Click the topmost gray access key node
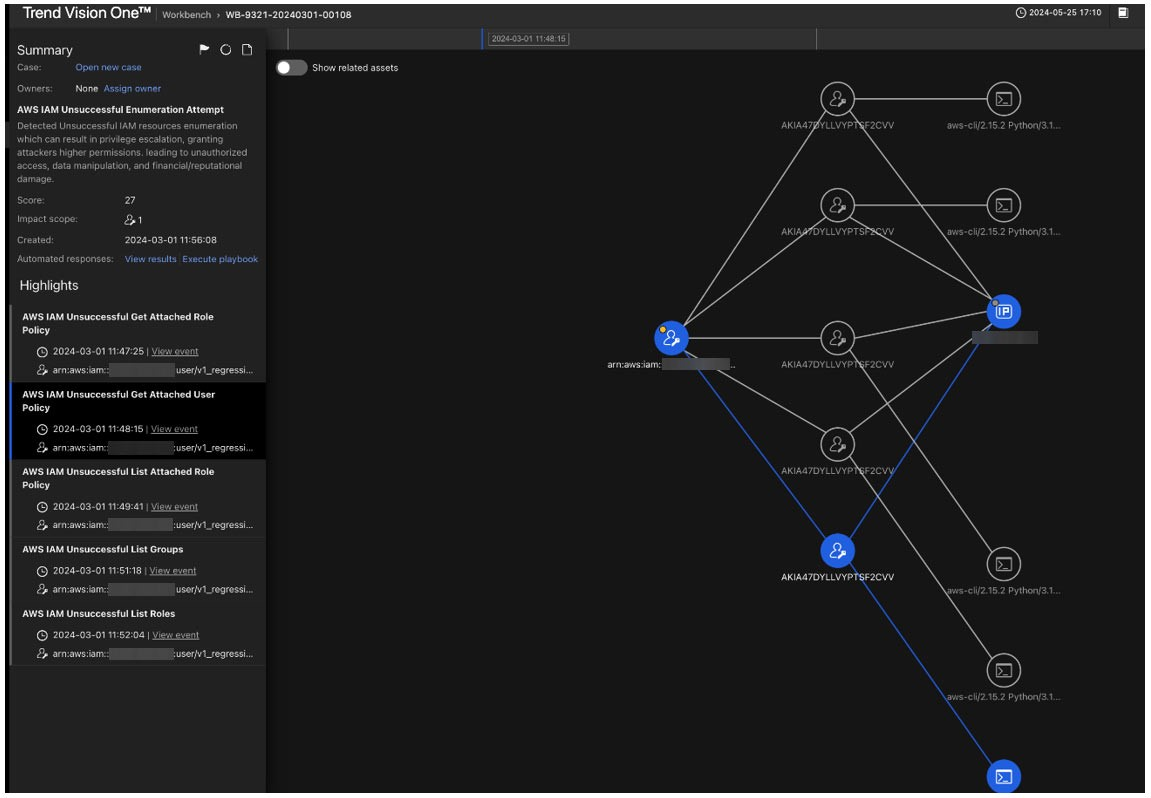This screenshot has width=1151, height=798. coord(837,99)
